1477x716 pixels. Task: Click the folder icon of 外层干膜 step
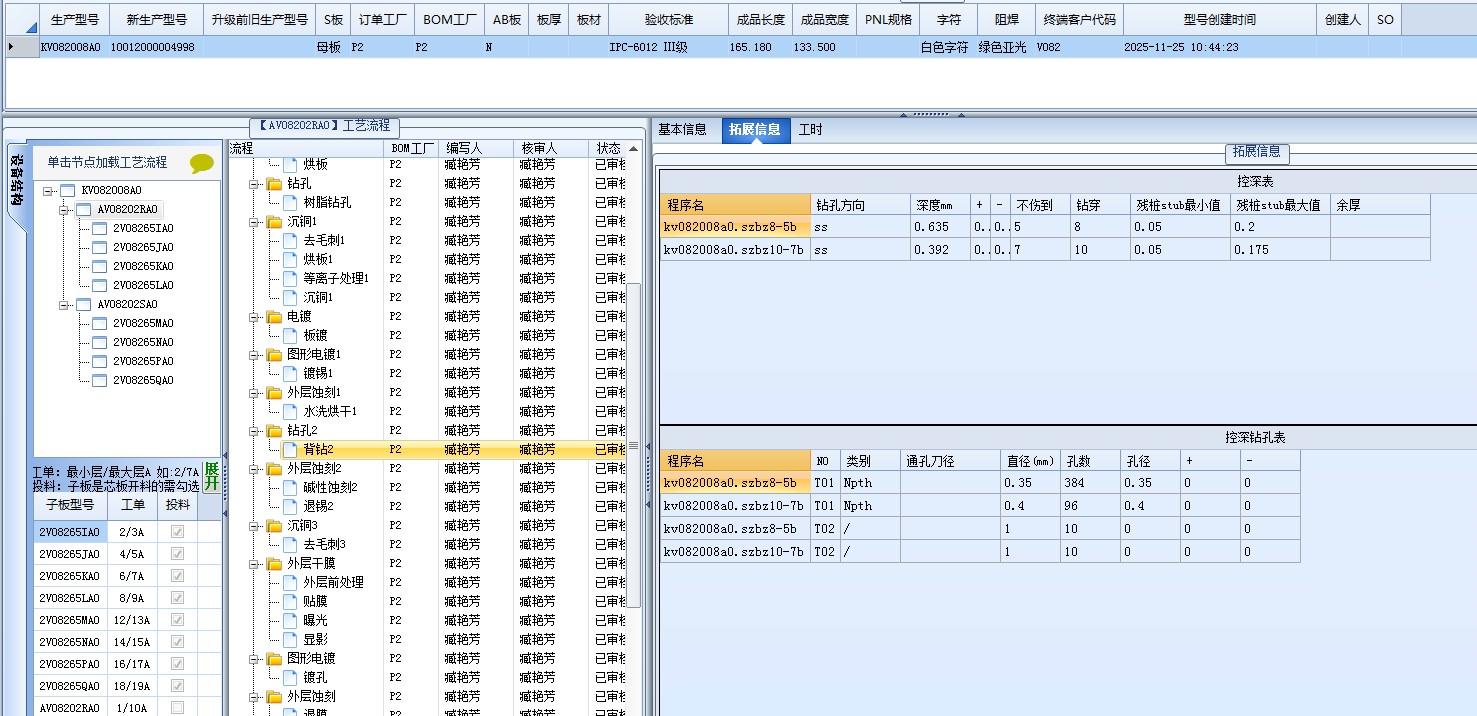(274, 564)
